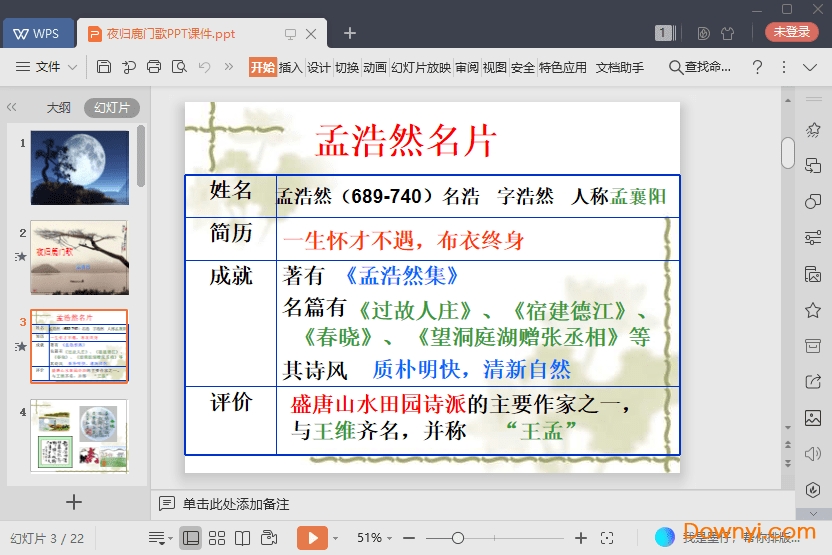Open Print Preview icon
This screenshot has height=555, width=832.
tap(179, 67)
